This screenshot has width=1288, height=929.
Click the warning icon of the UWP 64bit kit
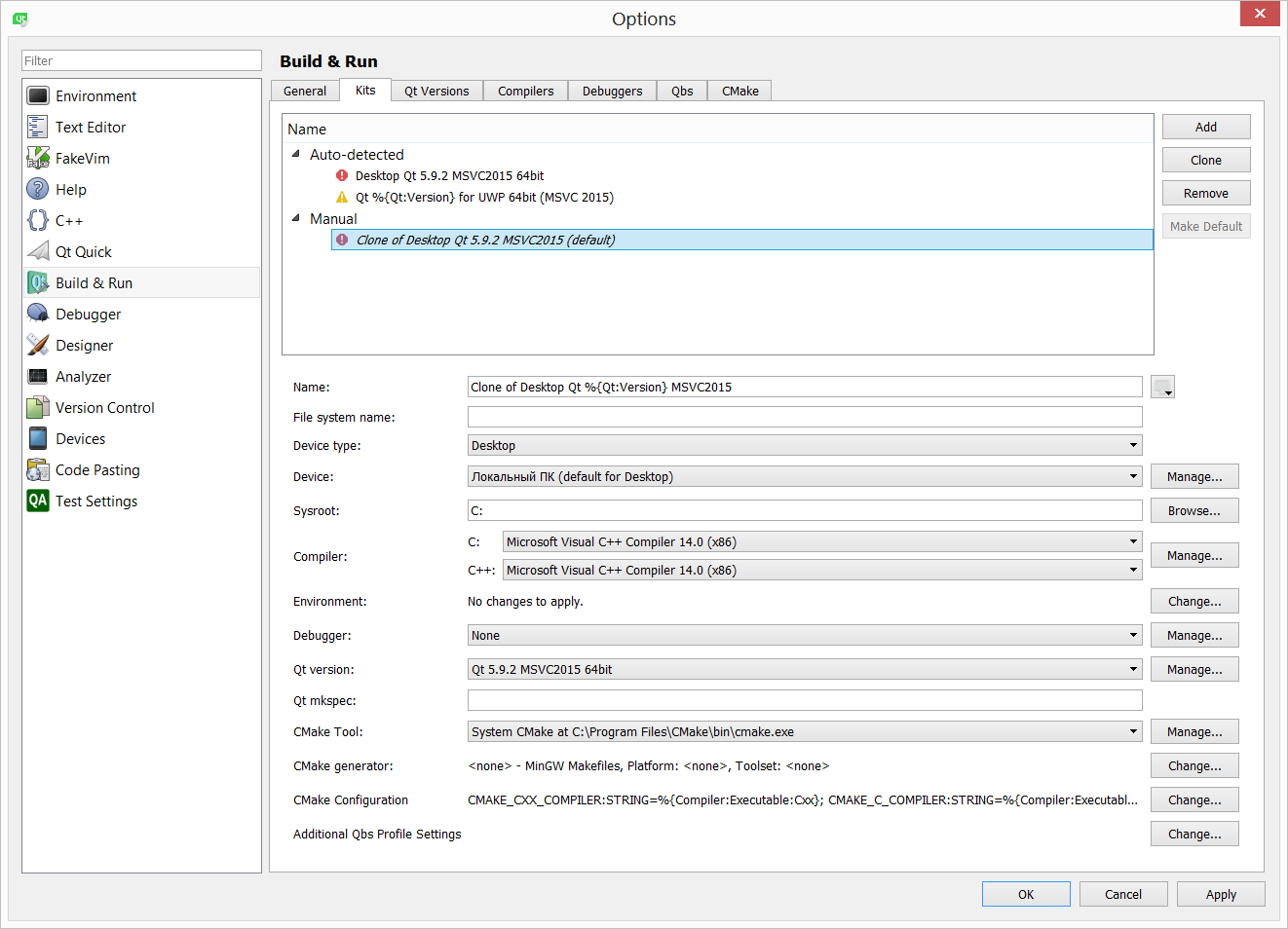click(x=342, y=197)
